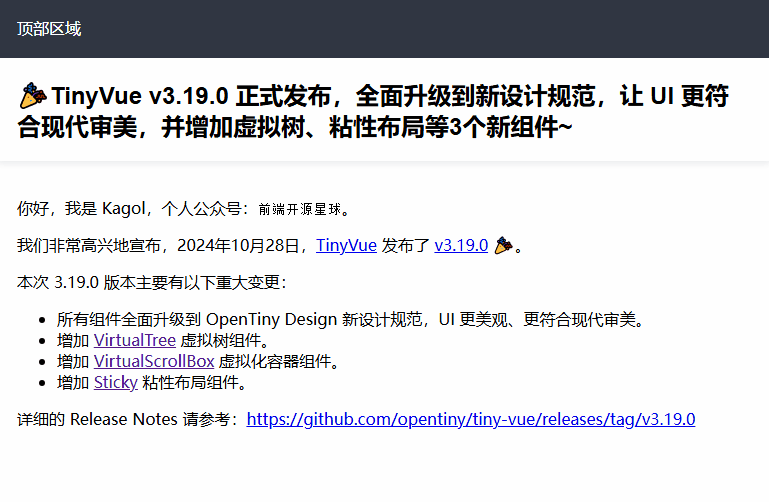Click the inline 前端开源星球 text
The width and height of the screenshot is (769, 502).
coord(300,209)
